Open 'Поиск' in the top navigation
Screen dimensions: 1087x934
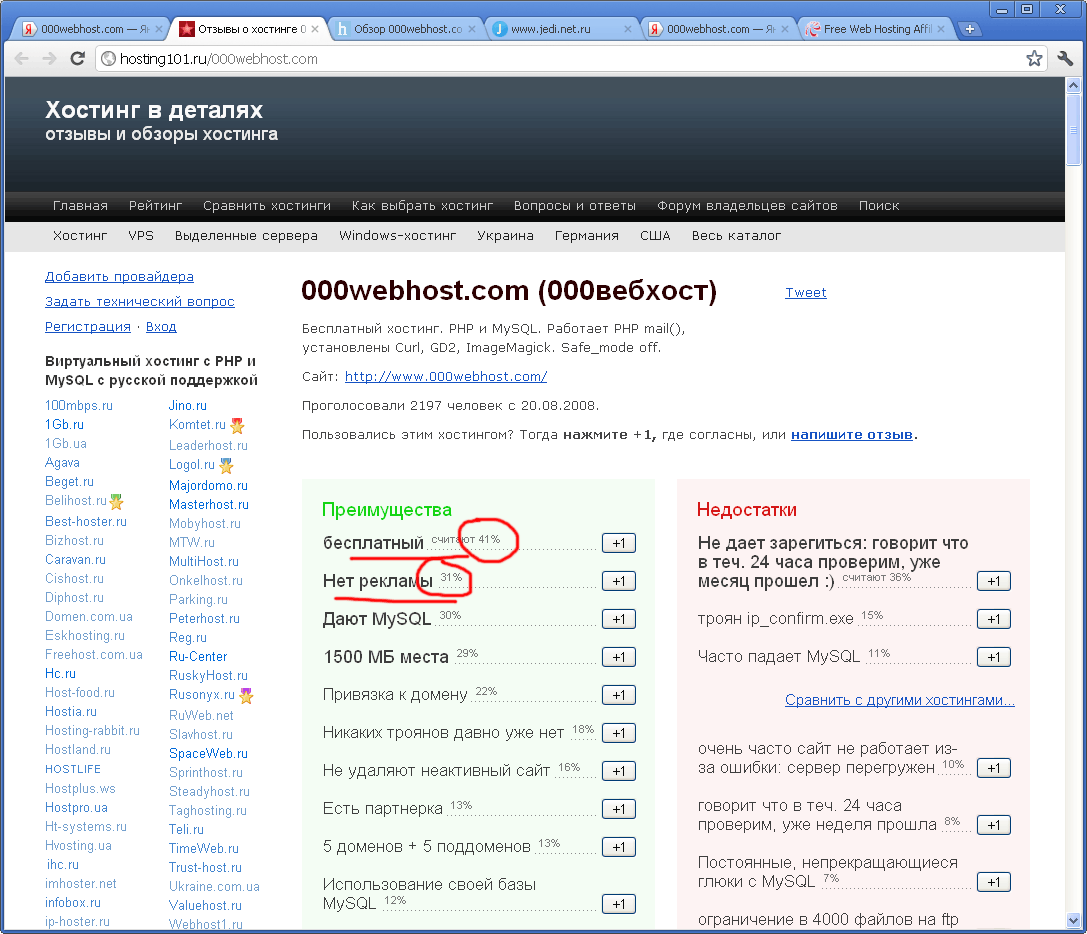click(x=879, y=206)
